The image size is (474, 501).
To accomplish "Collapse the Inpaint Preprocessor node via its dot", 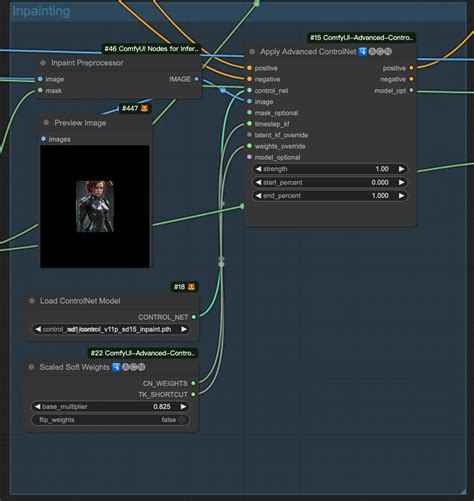I will click(43, 63).
